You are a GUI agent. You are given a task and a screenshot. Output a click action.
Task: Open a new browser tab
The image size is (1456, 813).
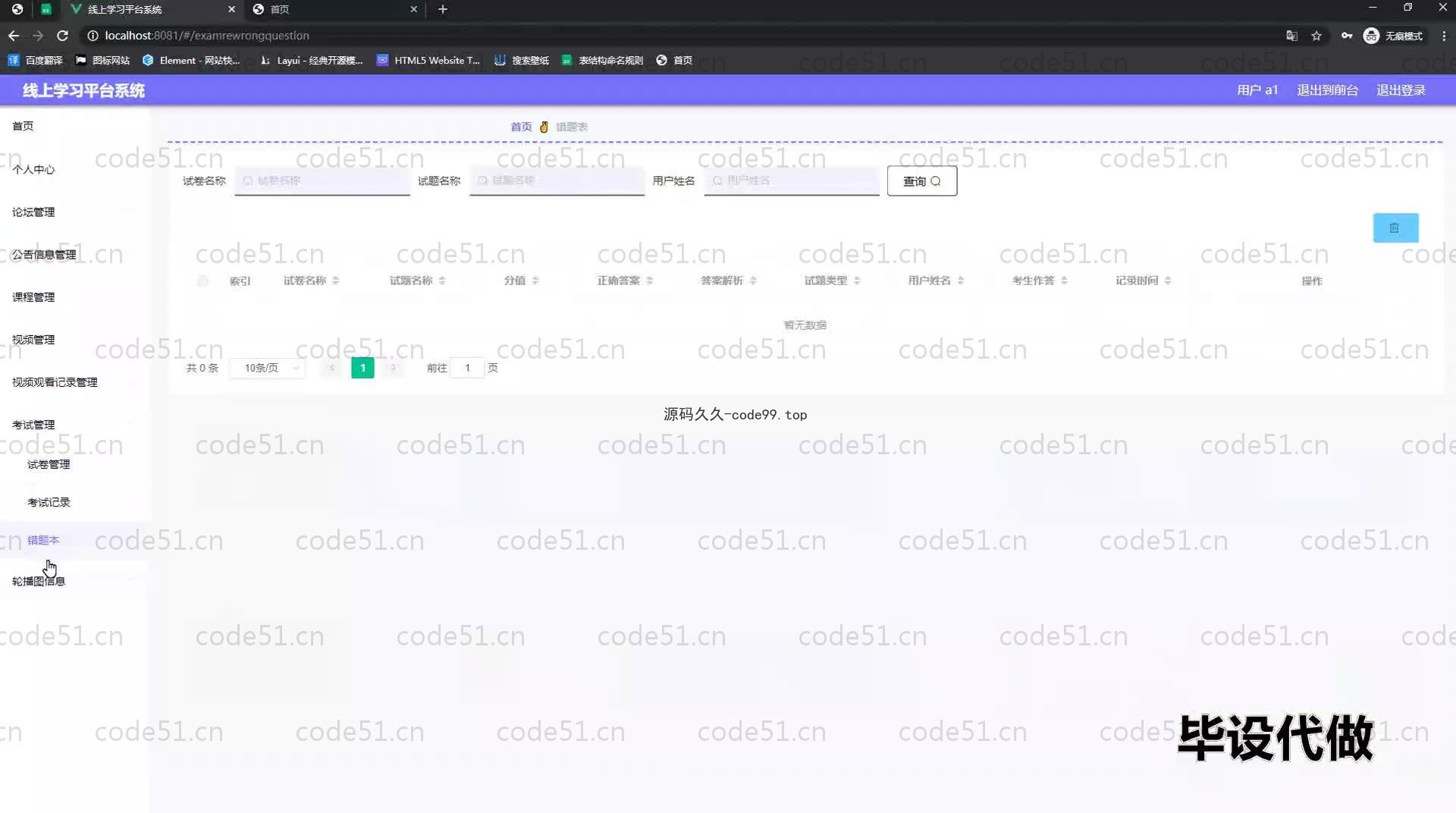pos(443,9)
